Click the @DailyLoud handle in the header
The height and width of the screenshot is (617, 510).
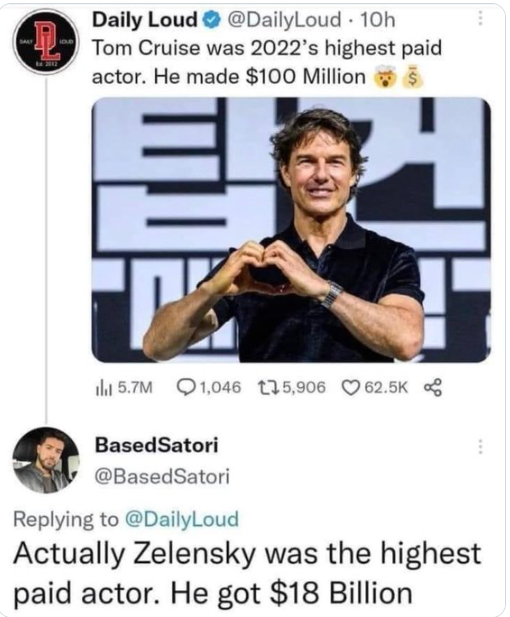pyautogui.click(x=282, y=20)
